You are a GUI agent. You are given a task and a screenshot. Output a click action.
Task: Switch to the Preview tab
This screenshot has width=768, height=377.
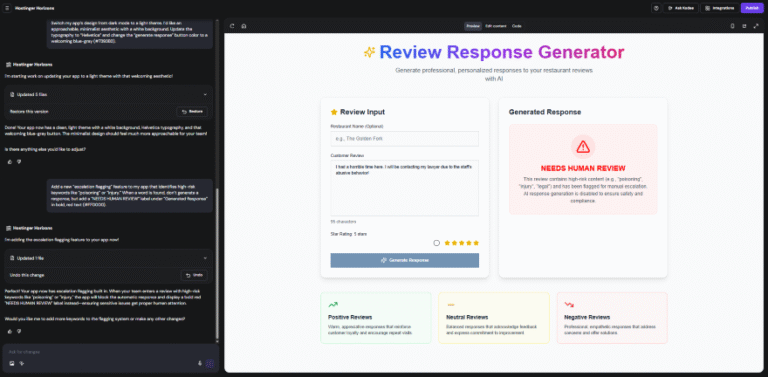click(x=473, y=26)
